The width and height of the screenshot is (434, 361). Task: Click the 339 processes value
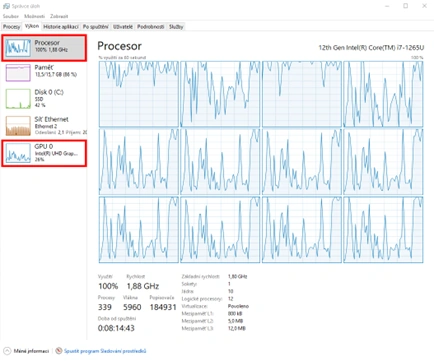pos(105,307)
